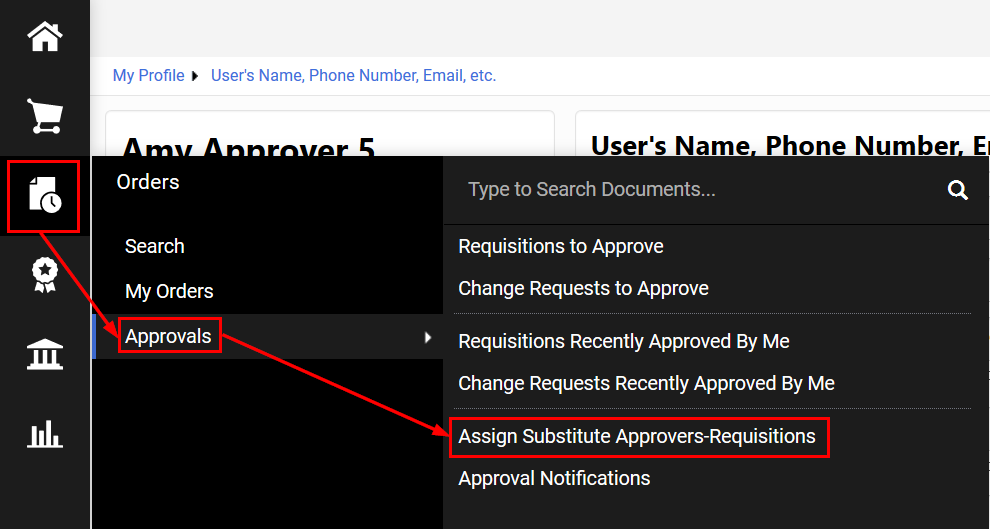Select Search in Orders menu

(154, 246)
